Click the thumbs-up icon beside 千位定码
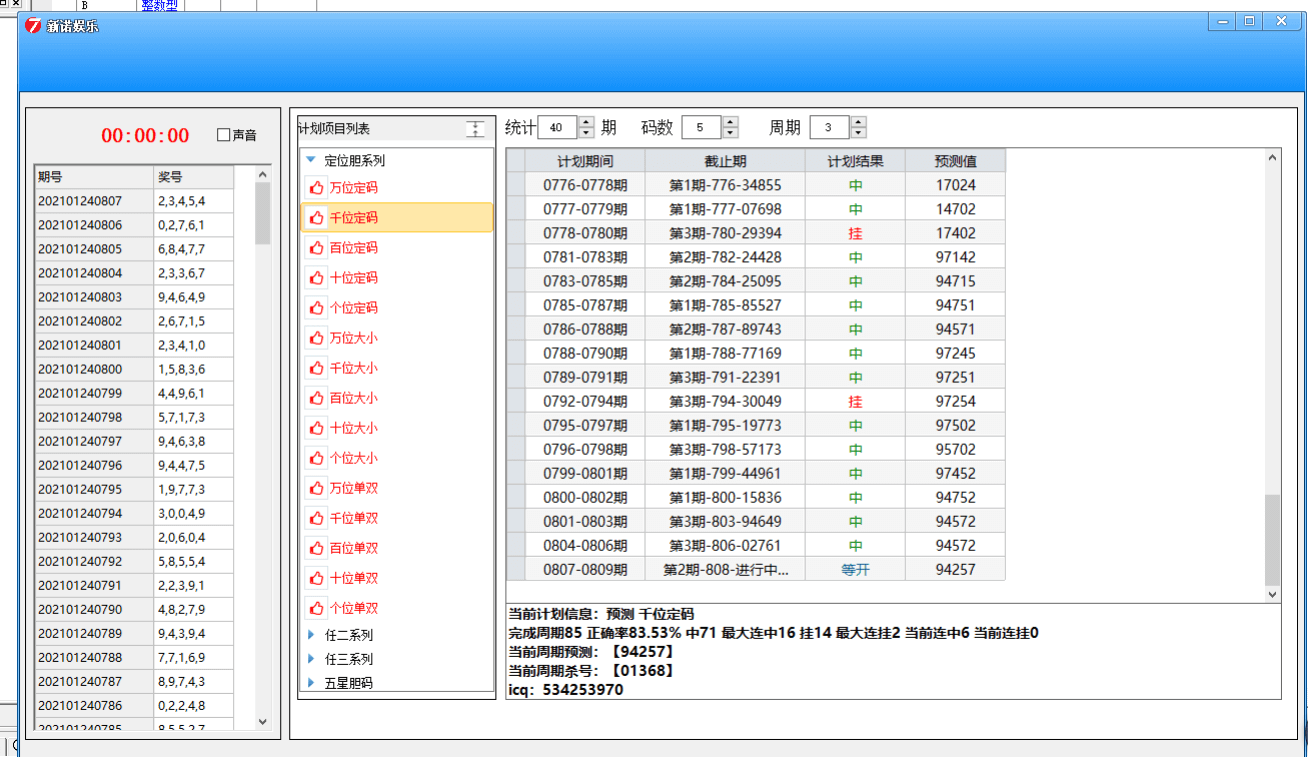The width and height of the screenshot is (1309, 757). pos(317,217)
